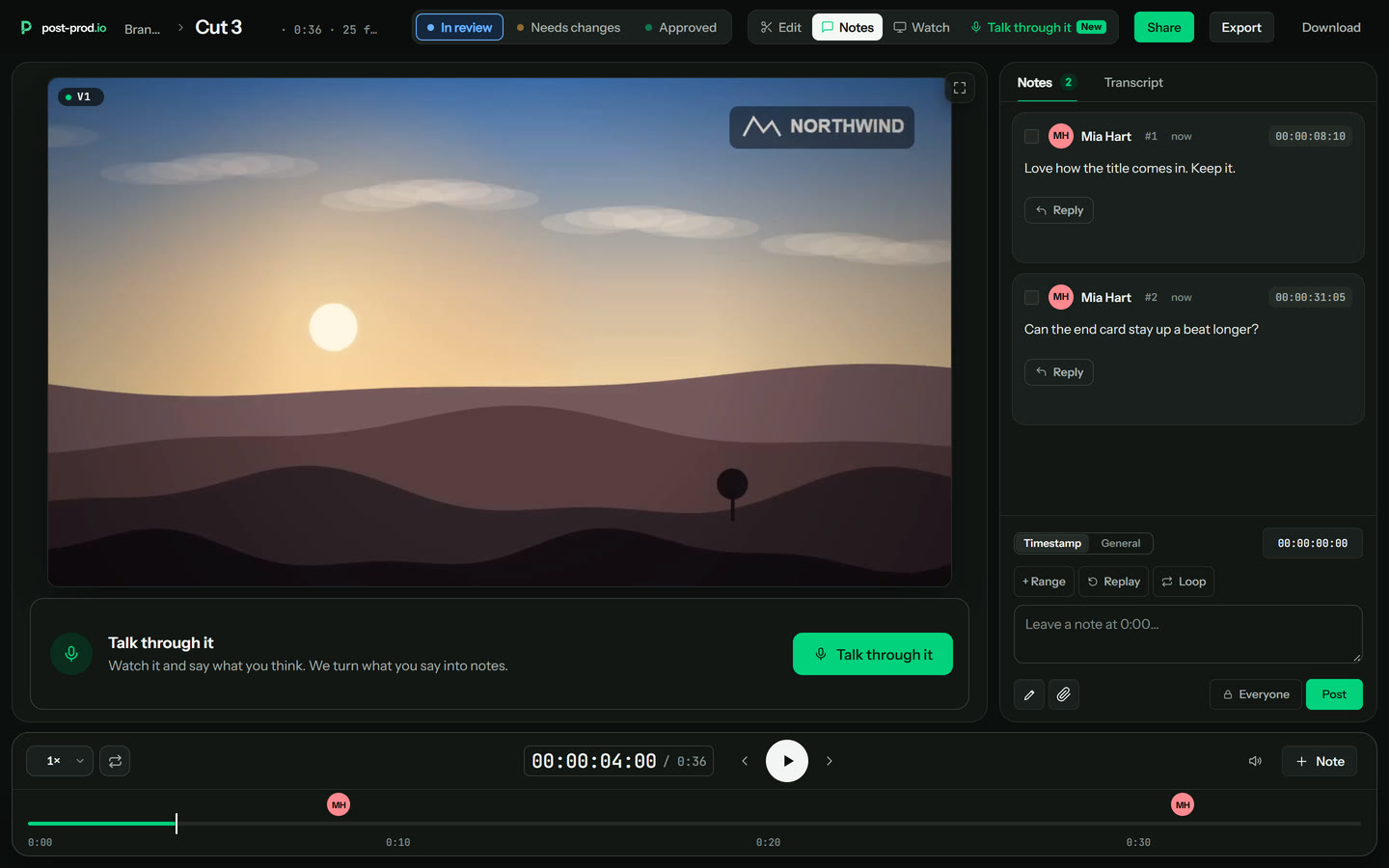This screenshot has width=1389, height=868.
Task: Click the Download button
Action: [x=1331, y=27]
